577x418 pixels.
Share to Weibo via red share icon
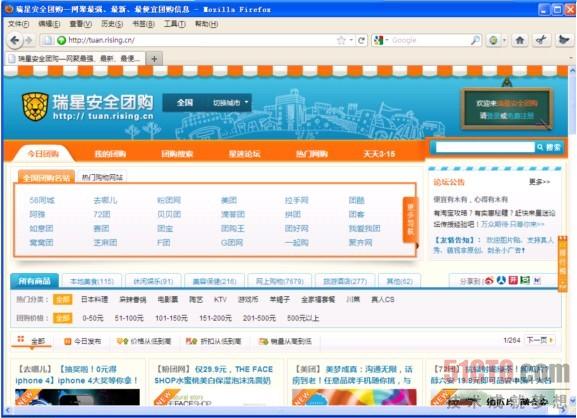[x=489, y=281]
